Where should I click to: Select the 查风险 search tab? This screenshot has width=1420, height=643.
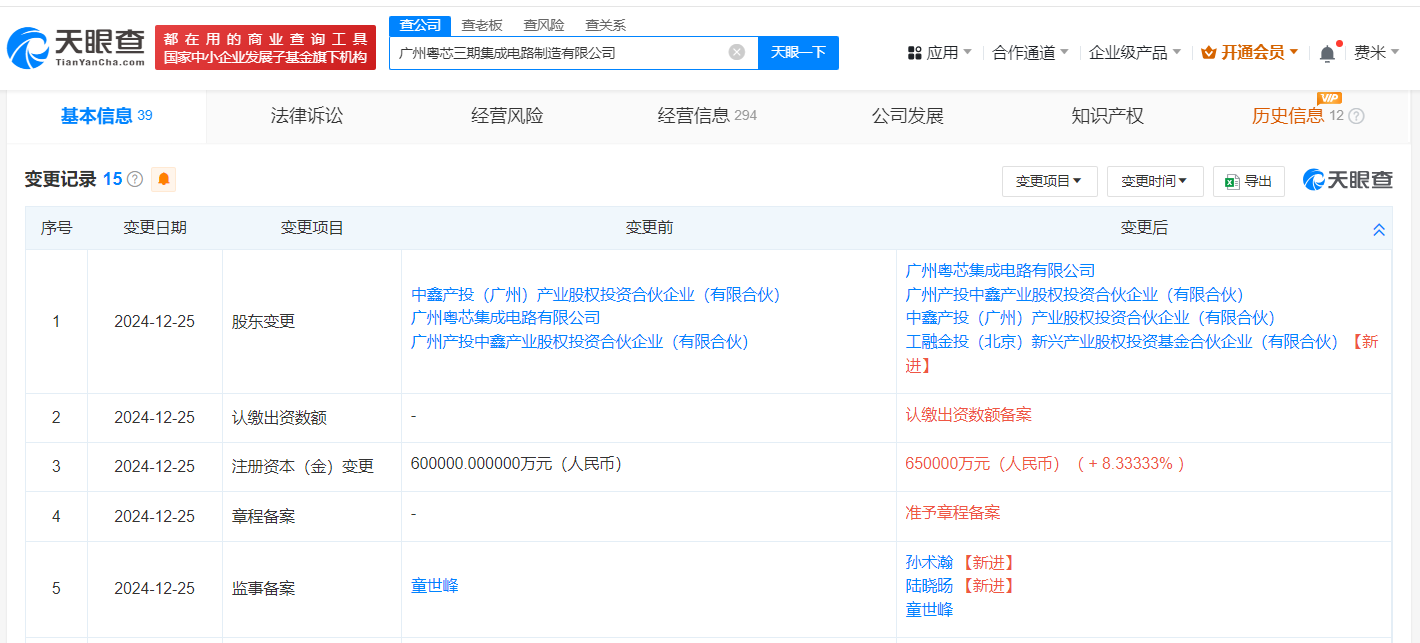point(544,25)
